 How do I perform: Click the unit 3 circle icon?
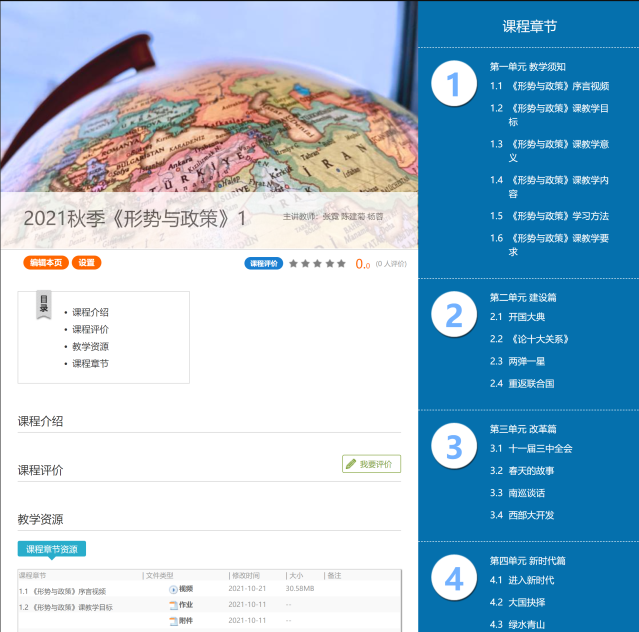[454, 447]
